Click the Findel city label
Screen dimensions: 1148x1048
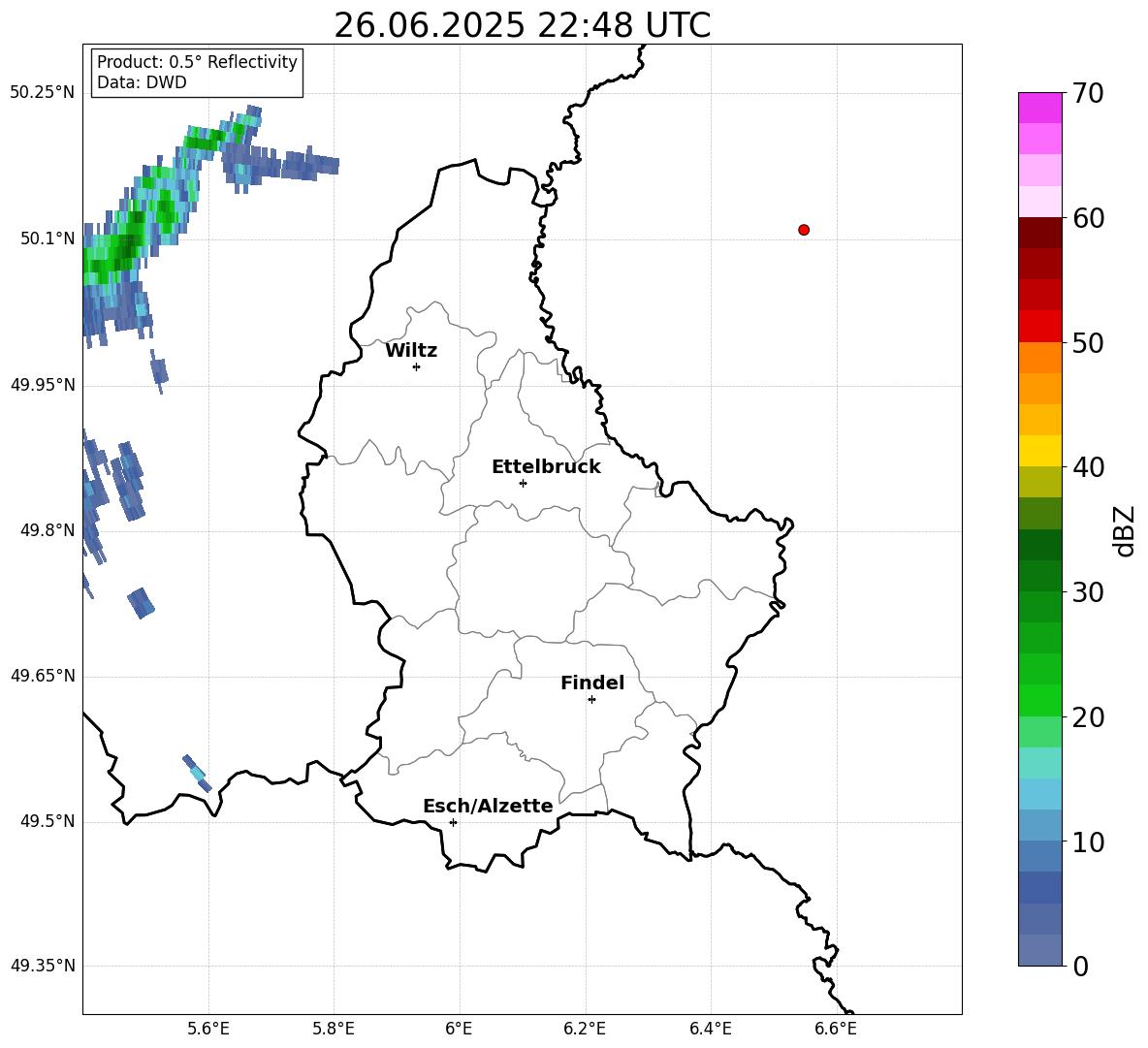click(592, 683)
